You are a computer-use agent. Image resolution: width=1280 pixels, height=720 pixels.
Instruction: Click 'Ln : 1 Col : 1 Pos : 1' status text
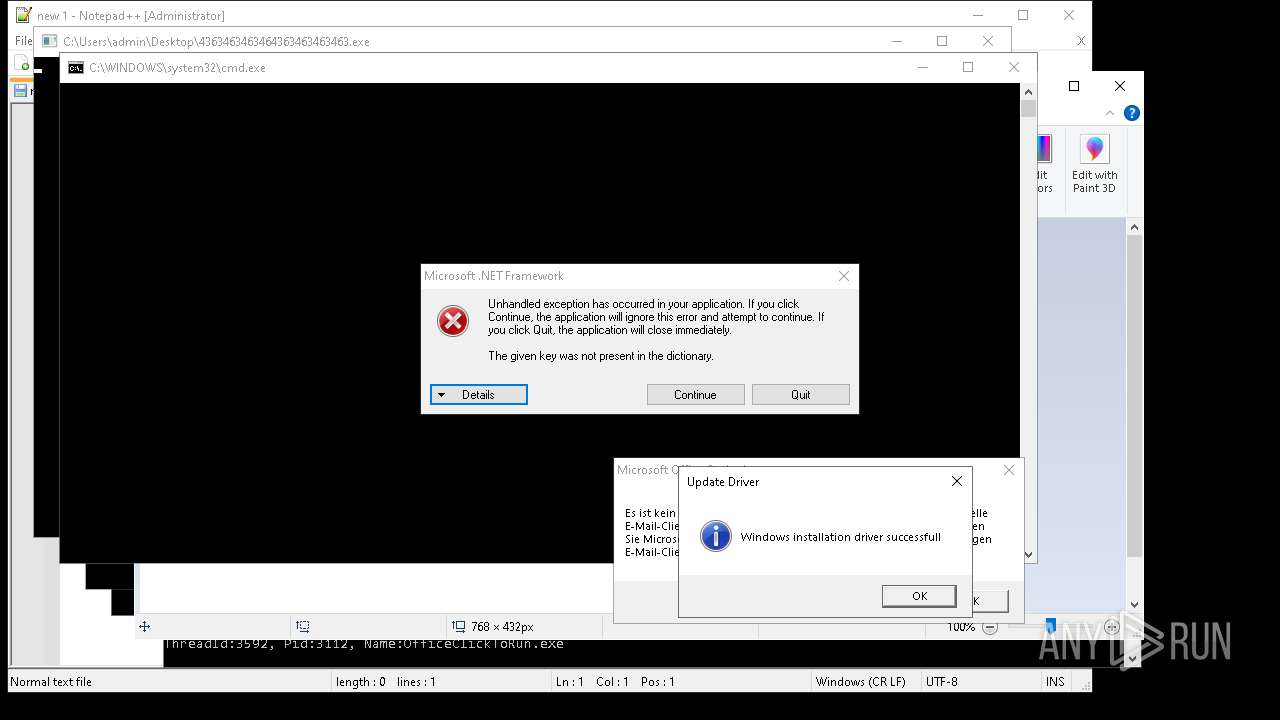point(615,682)
